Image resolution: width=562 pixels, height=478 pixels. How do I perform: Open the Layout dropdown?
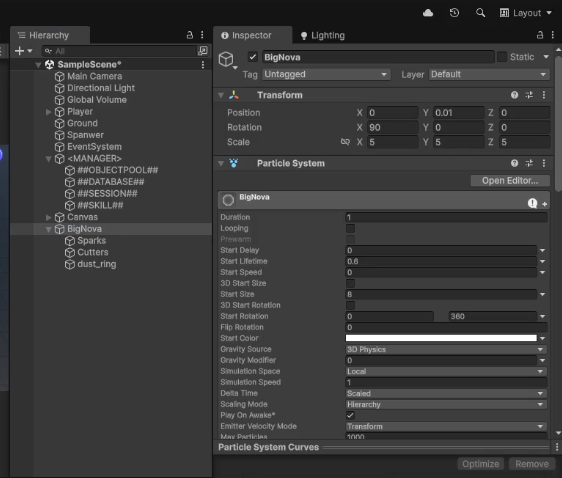click(x=526, y=13)
